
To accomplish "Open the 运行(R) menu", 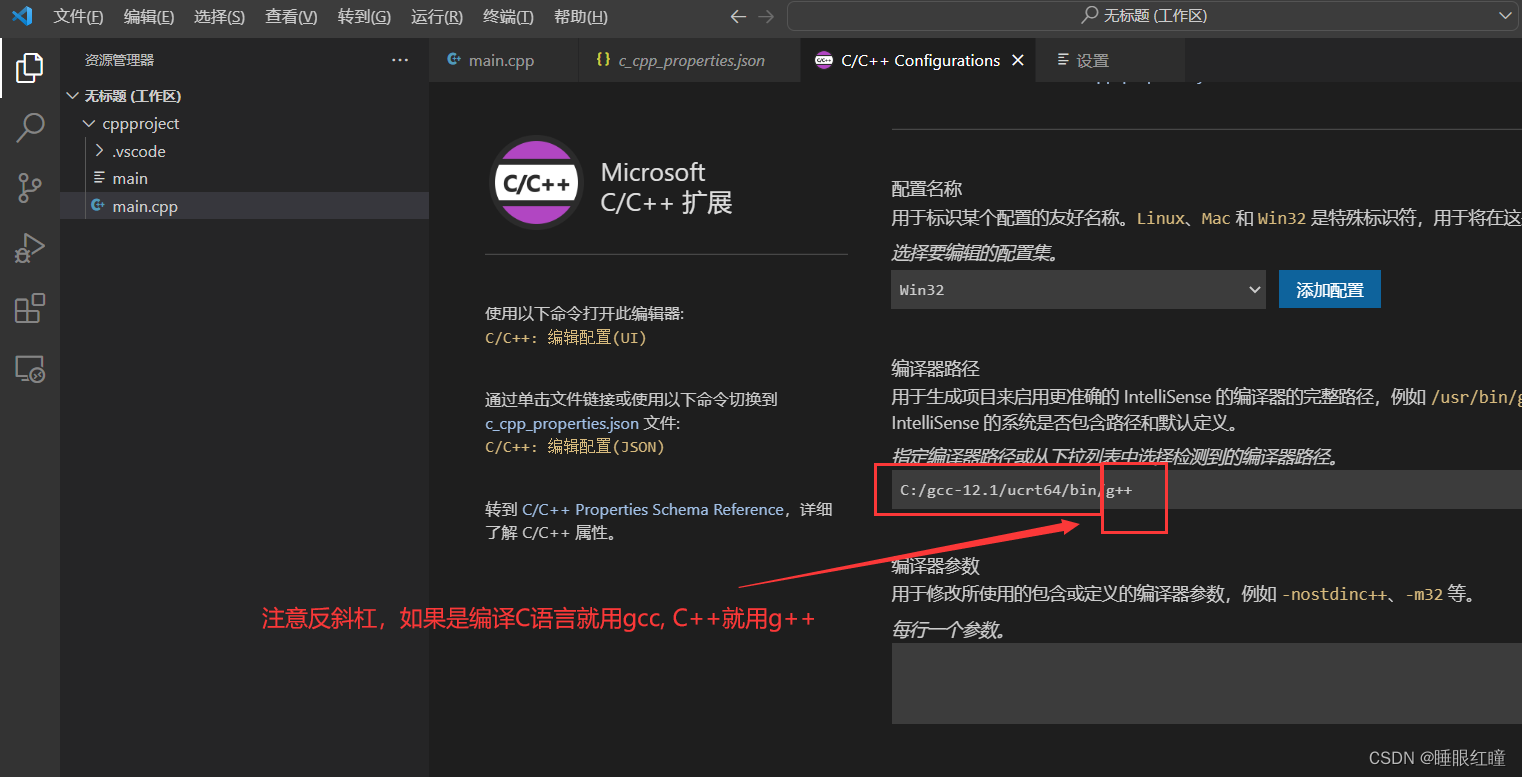I will (x=437, y=17).
